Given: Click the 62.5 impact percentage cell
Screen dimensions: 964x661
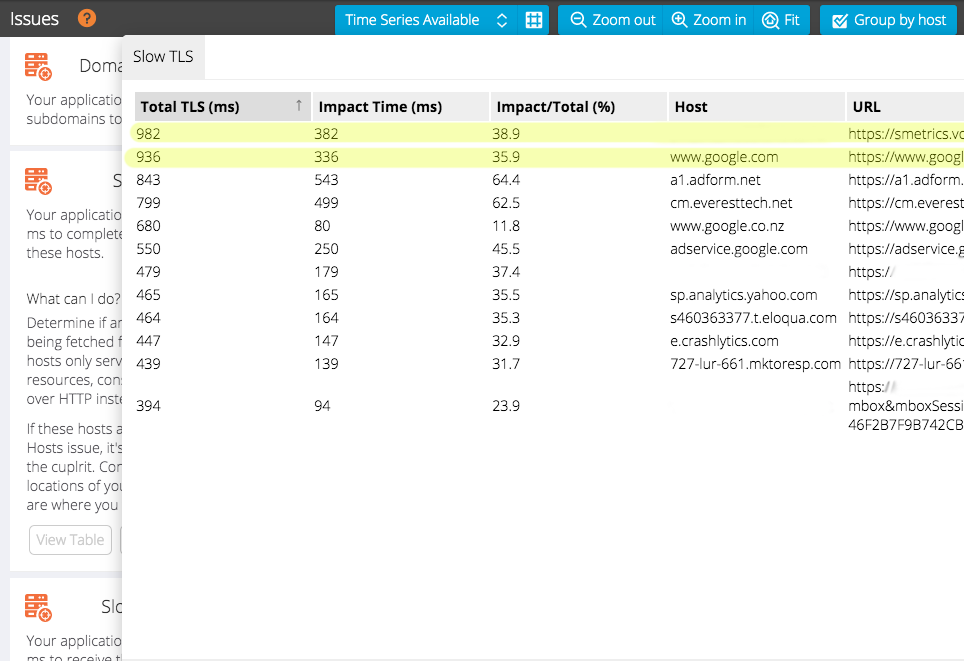Looking at the screenshot, I should [x=506, y=203].
